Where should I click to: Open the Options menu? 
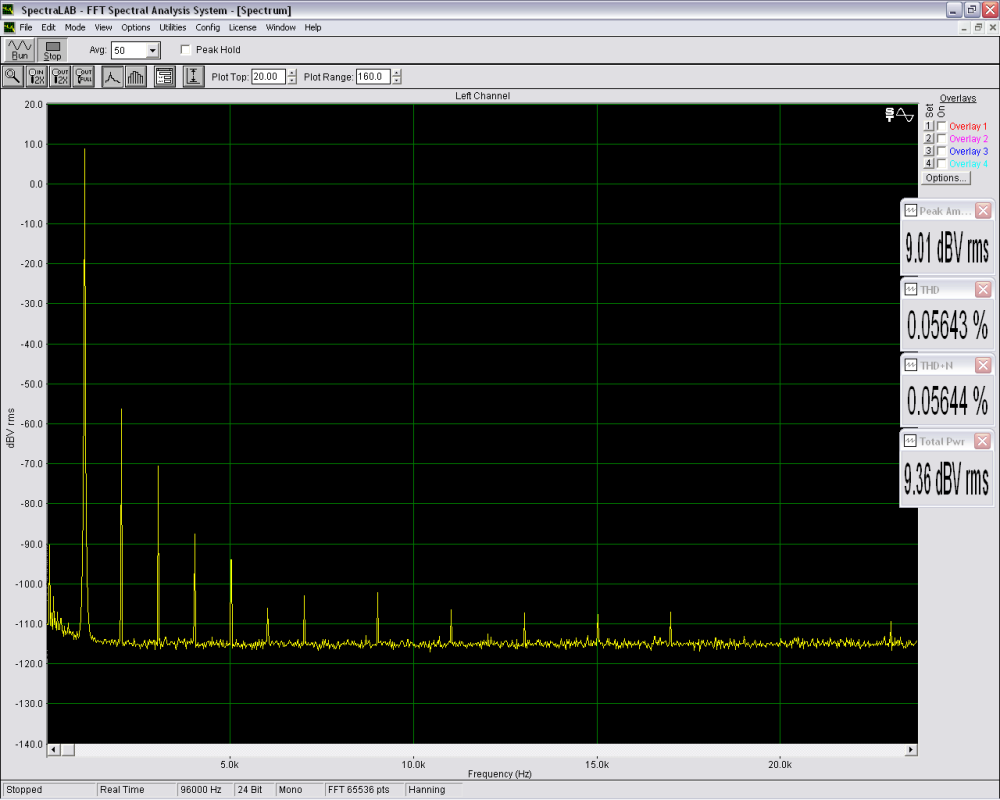(x=136, y=27)
